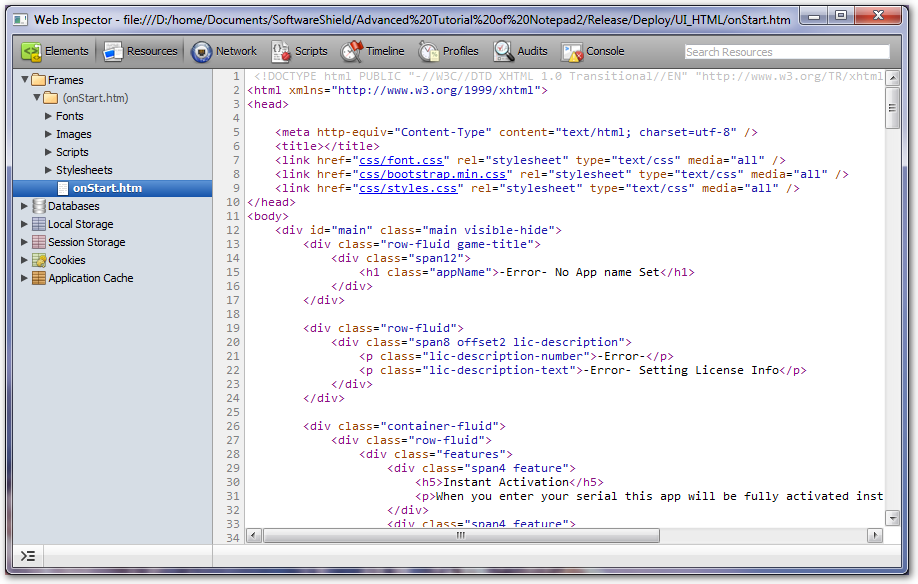Switch to the Scripts toolbar tab label
This screenshot has width=918, height=584.
(311, 51)
